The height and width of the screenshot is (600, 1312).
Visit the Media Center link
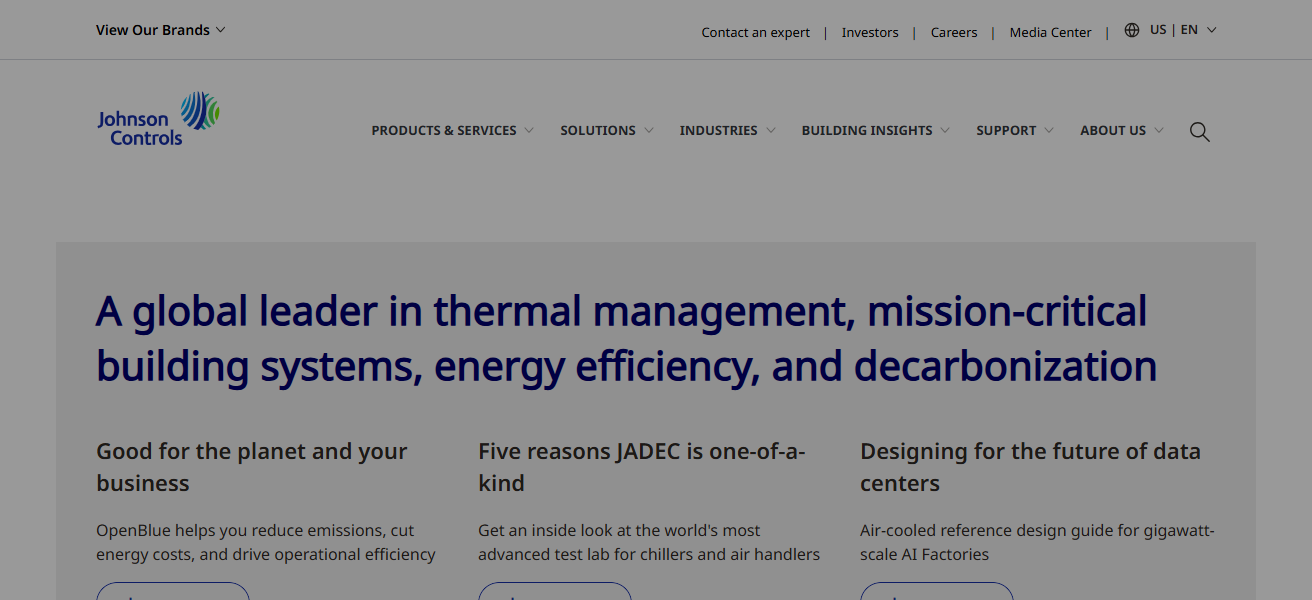pos(1050,32)
